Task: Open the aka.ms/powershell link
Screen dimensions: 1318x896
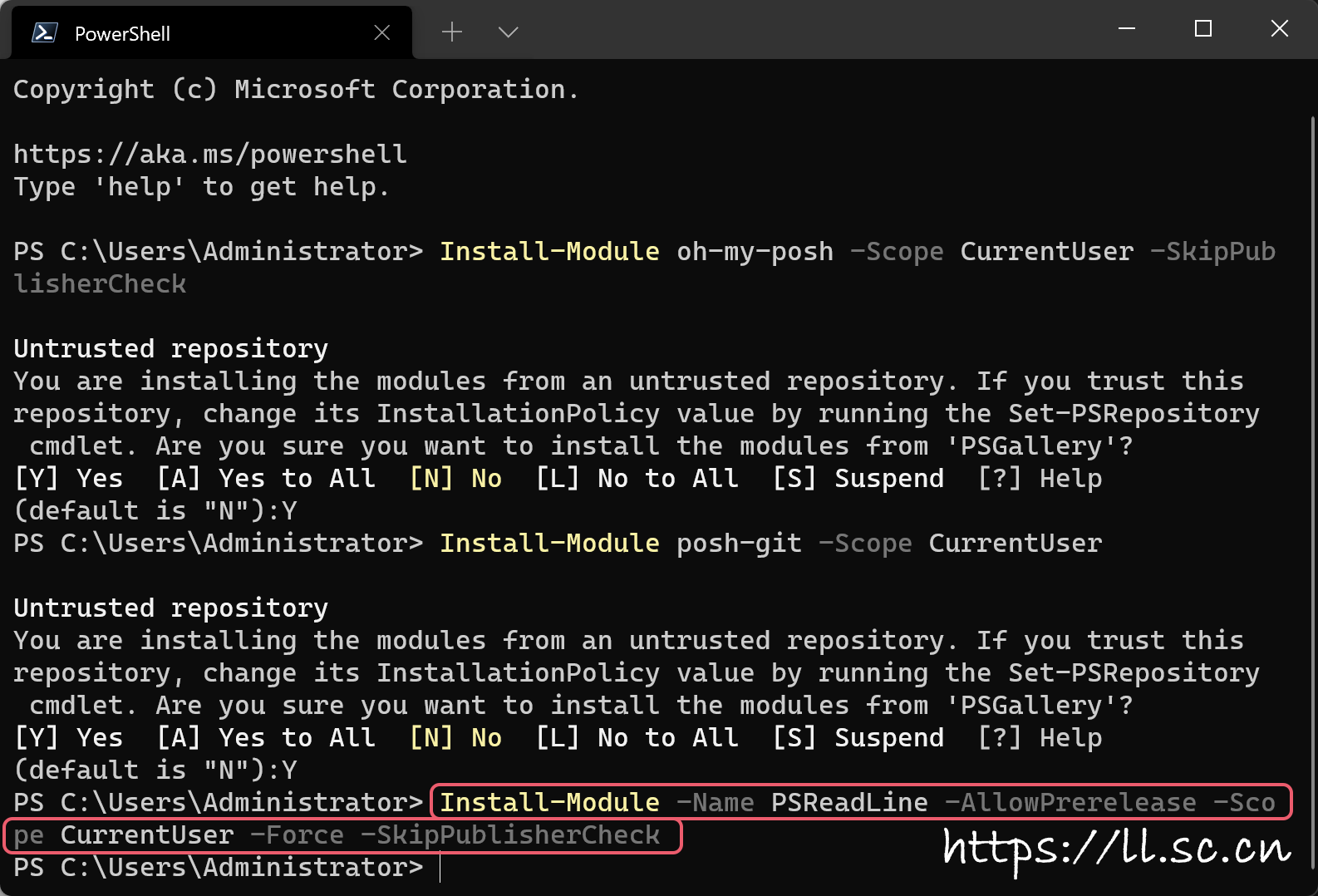Action: (210, 155)
